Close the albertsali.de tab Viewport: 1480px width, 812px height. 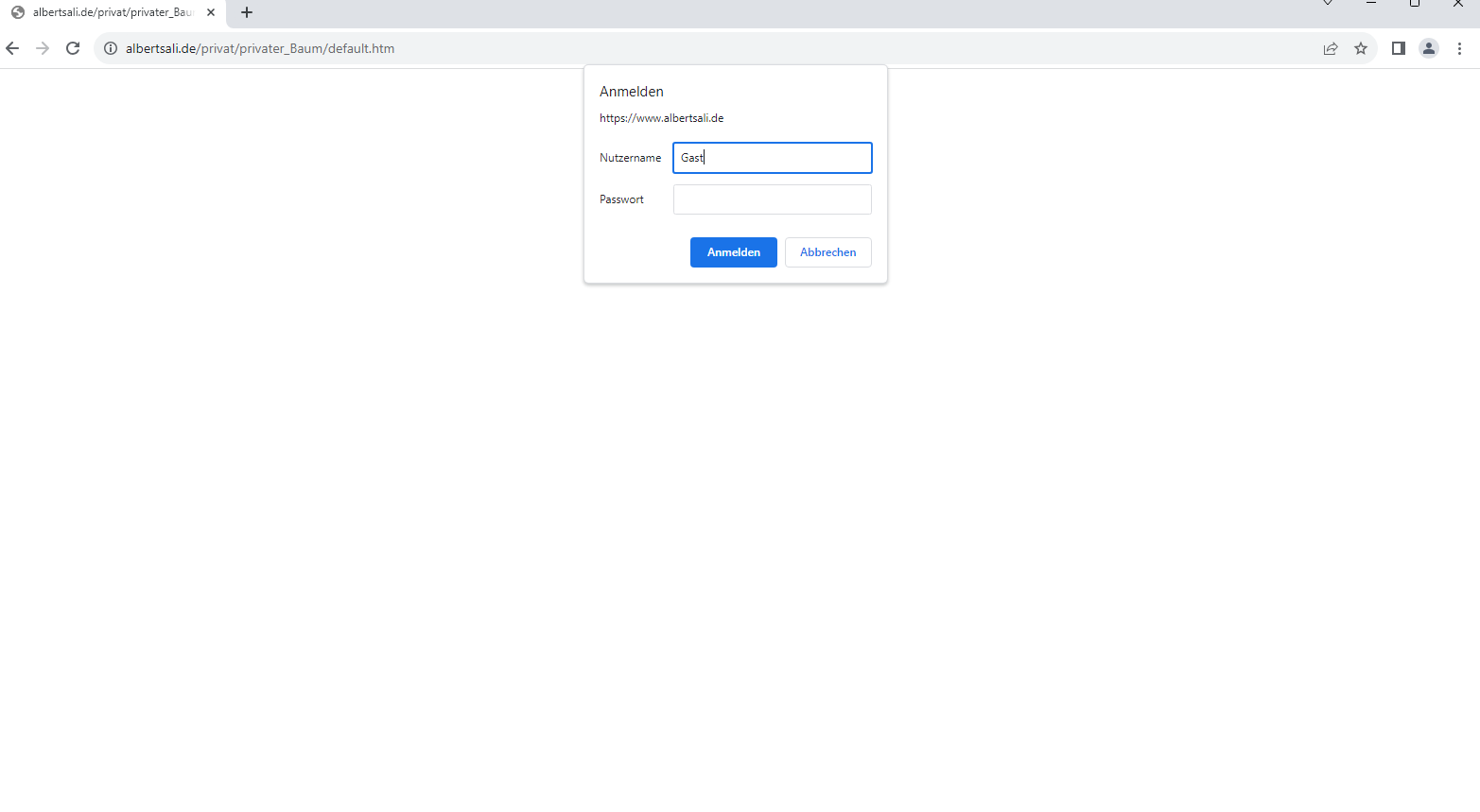coord(211,12)
